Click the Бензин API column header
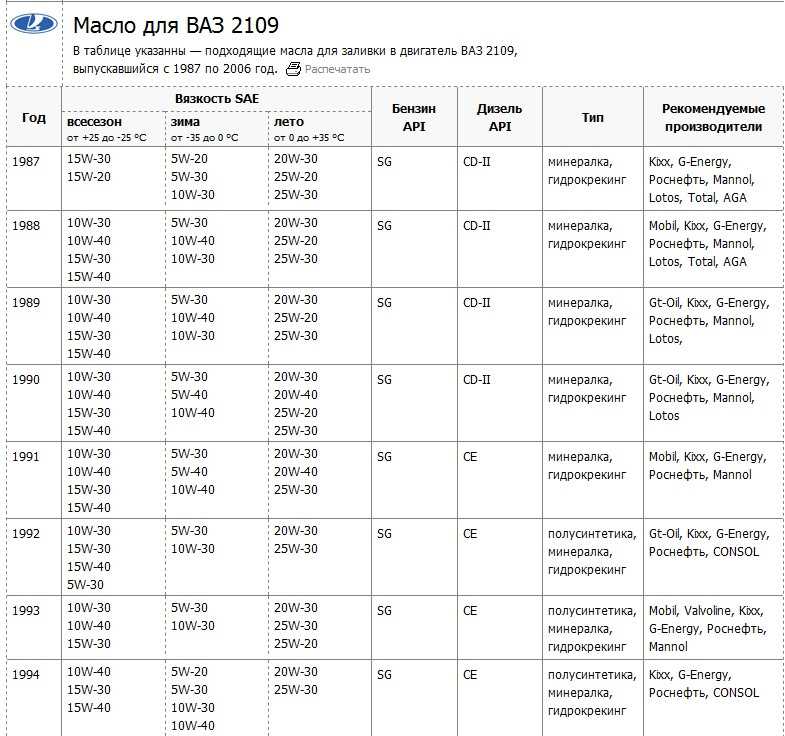Screen dimensions: 785x736 414,117
